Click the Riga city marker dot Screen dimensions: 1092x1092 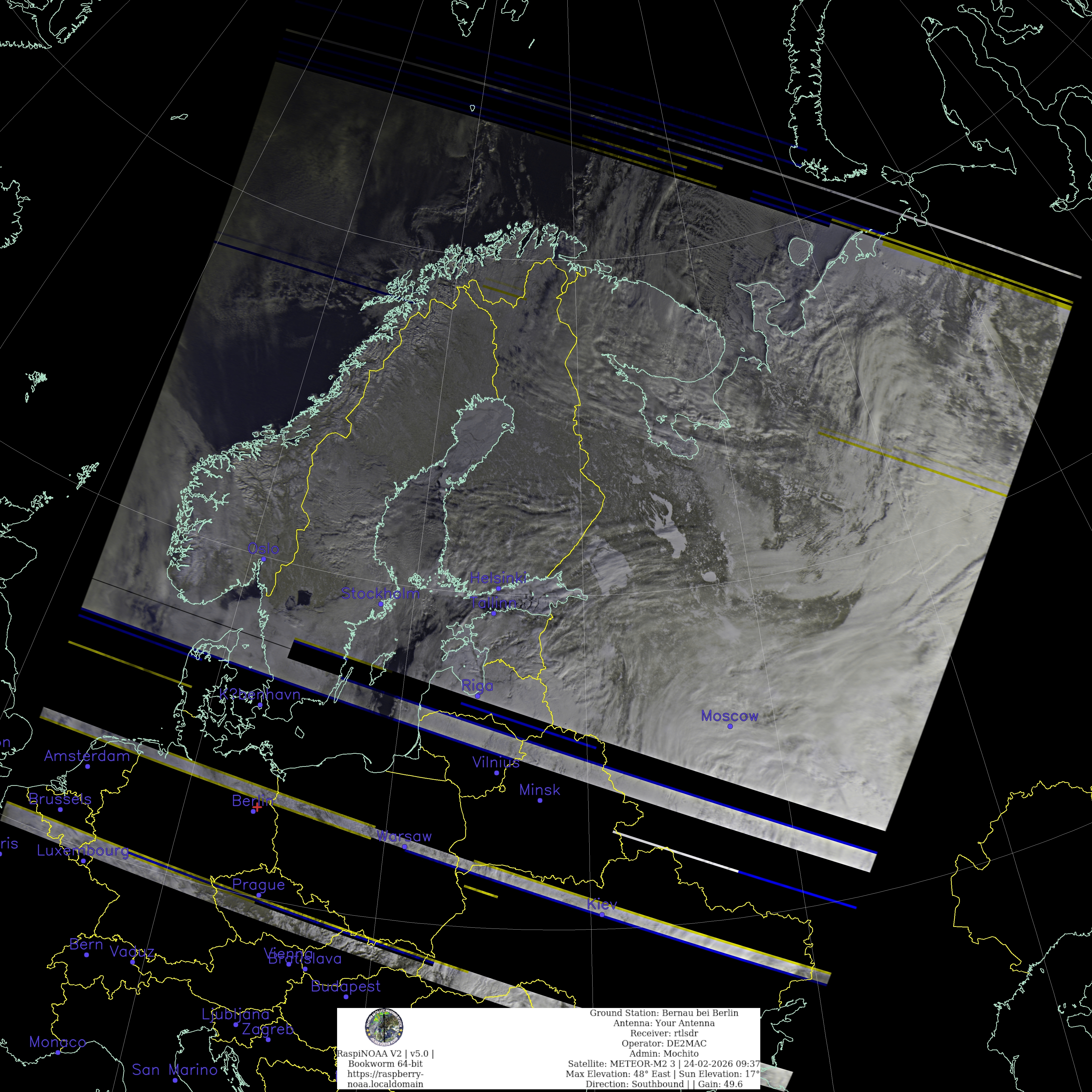click(478, 696)
